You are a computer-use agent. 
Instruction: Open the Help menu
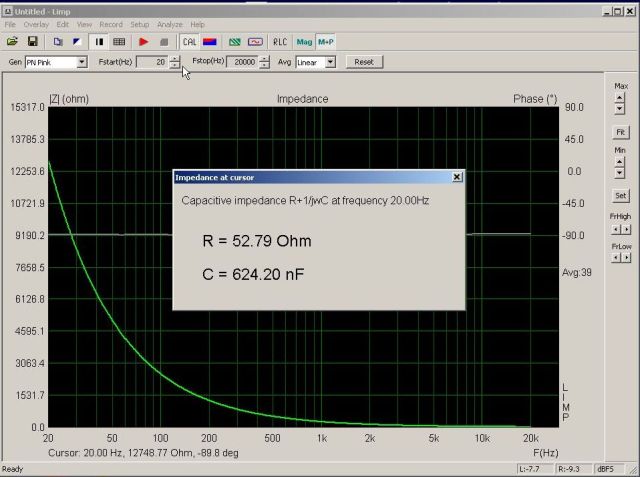(x=197, y=24)
